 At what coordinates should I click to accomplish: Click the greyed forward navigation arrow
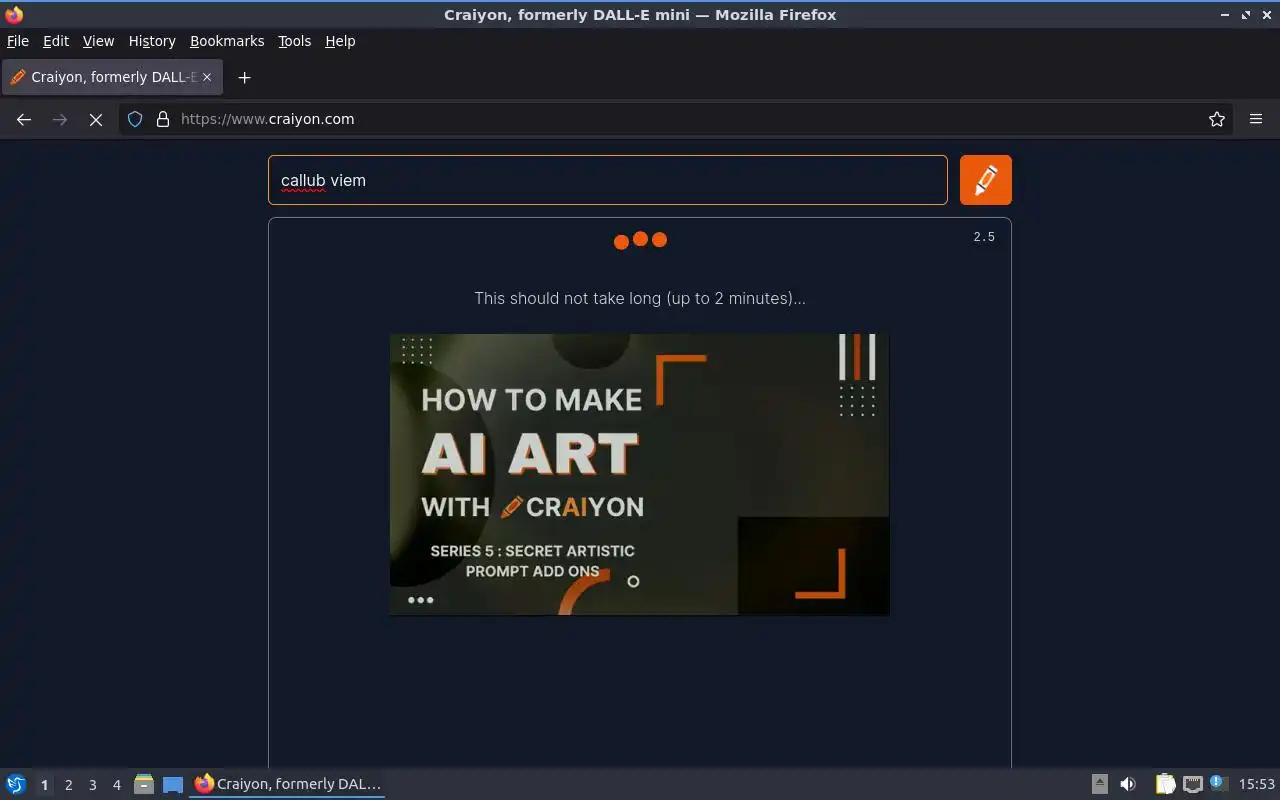coord(60,119)
